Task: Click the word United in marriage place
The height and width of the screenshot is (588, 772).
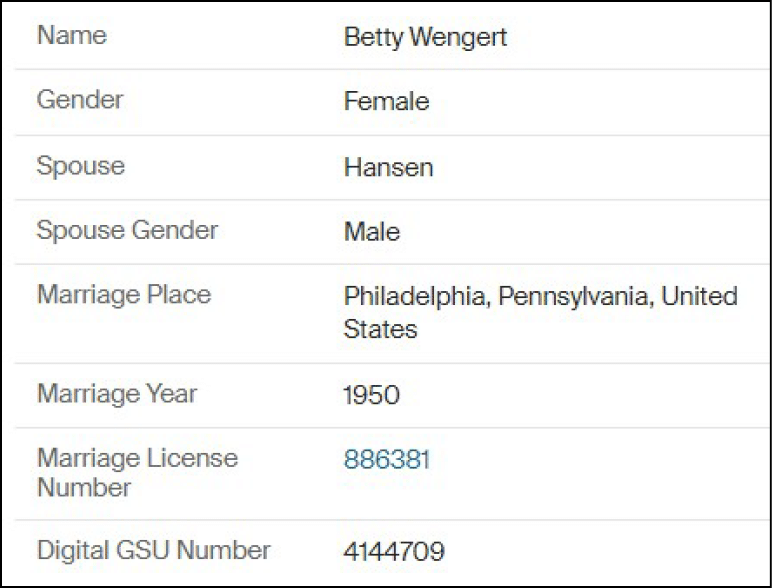Action: pyautogui.click(x=700, y=297)
